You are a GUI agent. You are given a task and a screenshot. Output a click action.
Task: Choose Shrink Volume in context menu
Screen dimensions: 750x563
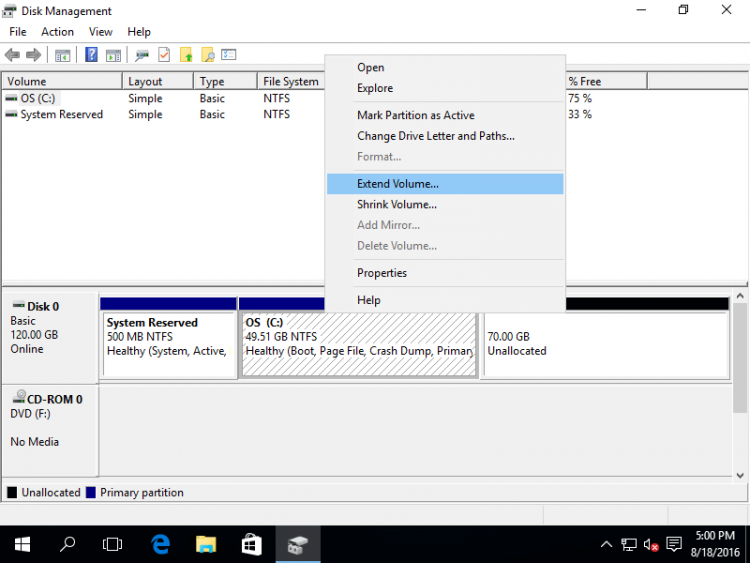(396, 204)
